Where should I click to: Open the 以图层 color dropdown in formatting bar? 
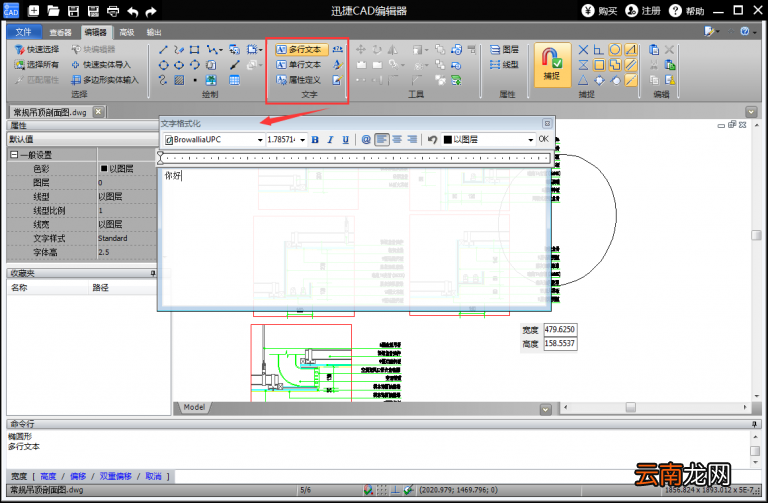point(530,140)
